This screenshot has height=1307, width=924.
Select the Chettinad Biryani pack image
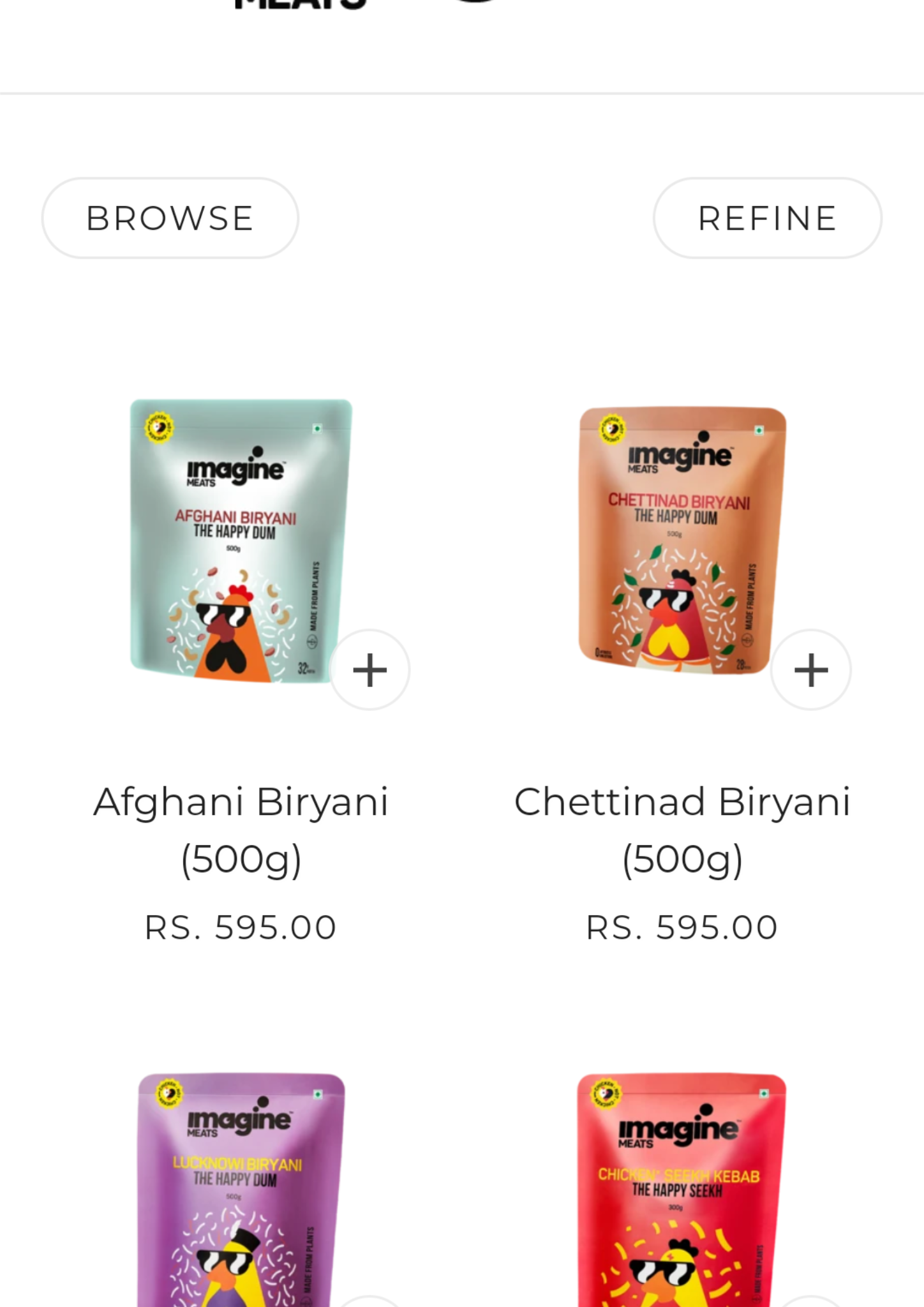[x=682, y=541]
